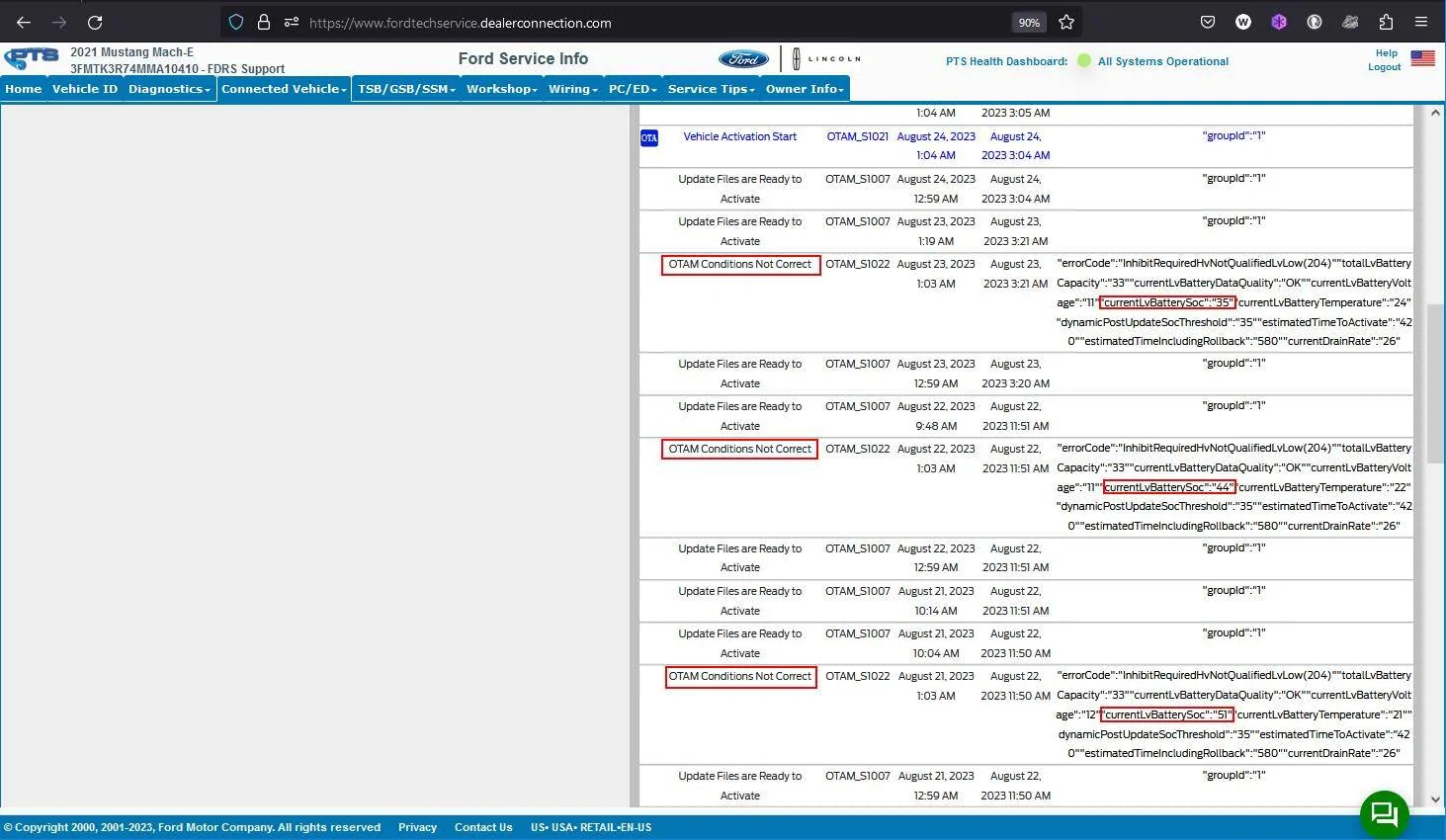
Task: Open the Firefox hamburger application menu
Action: [x=1421, y=22]
